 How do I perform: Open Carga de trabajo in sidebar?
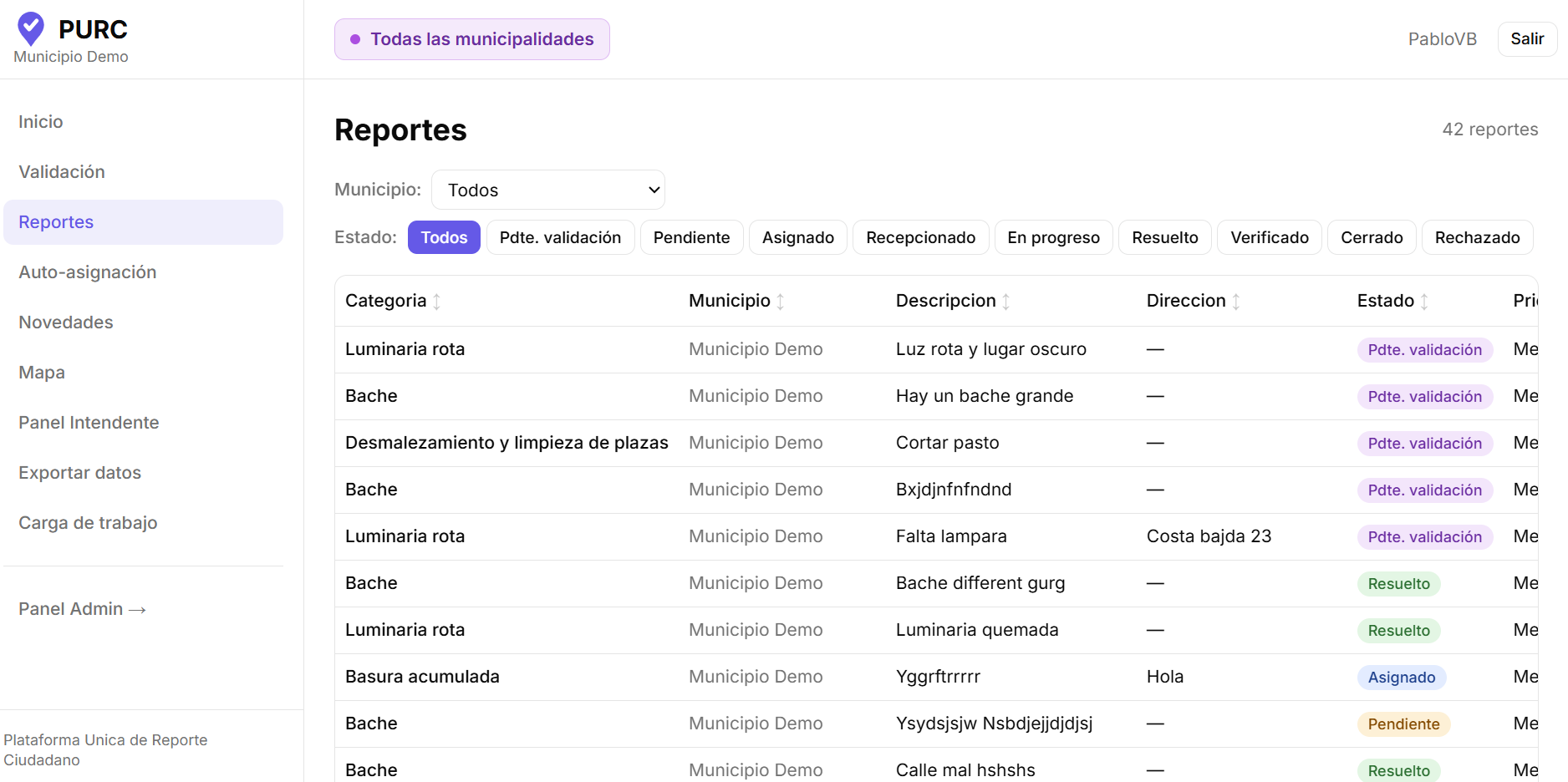coord(143,523)
